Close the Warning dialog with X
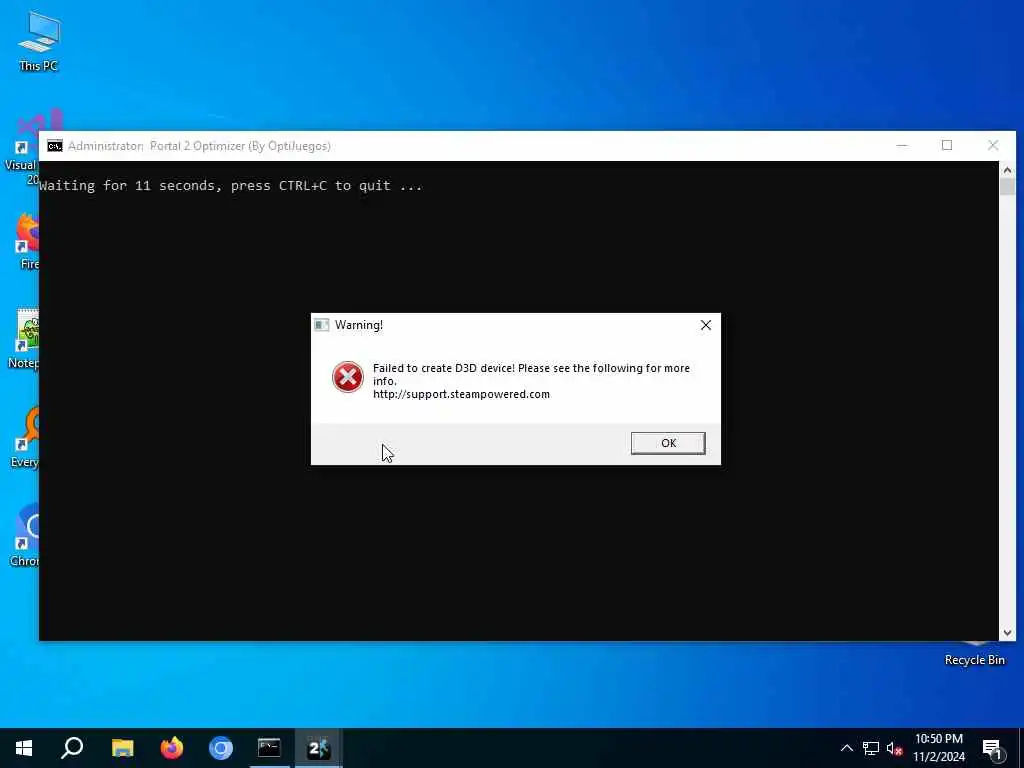 click(x=705, y=325)
